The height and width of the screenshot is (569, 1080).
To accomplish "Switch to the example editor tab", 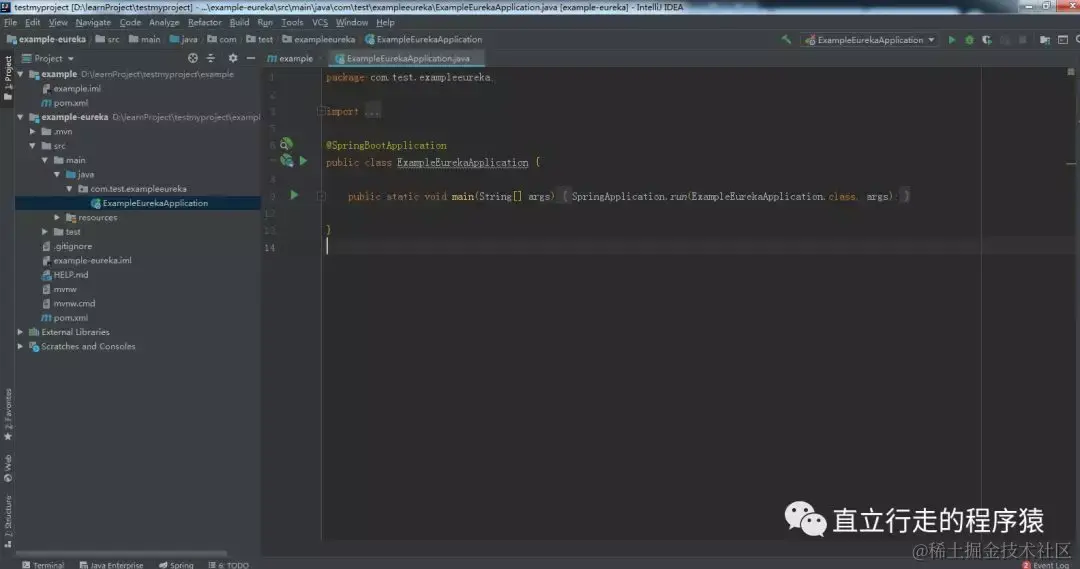I will click(291, 59).
